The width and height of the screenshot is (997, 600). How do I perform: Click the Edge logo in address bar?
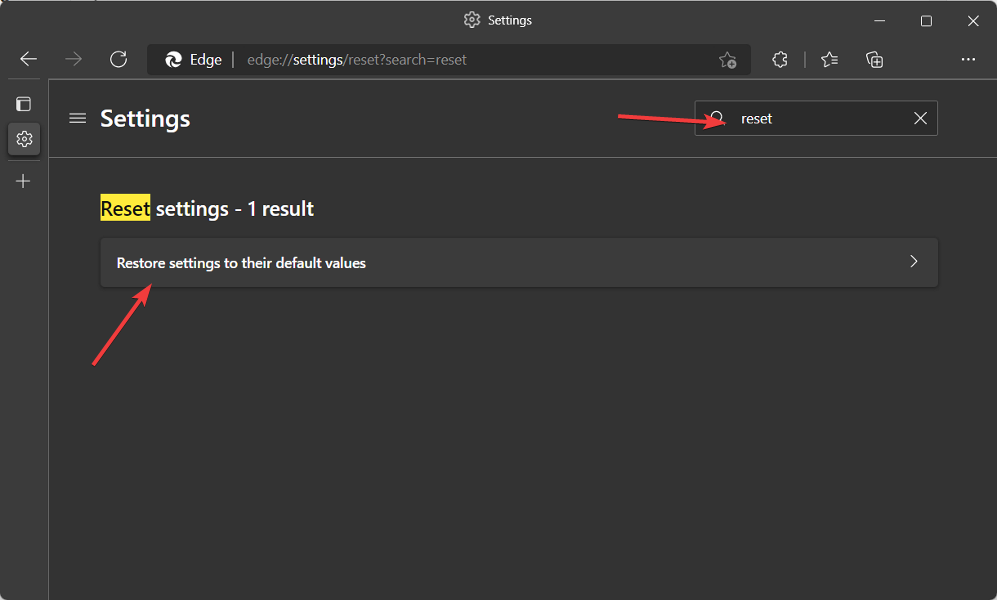[x=174, y=60]
